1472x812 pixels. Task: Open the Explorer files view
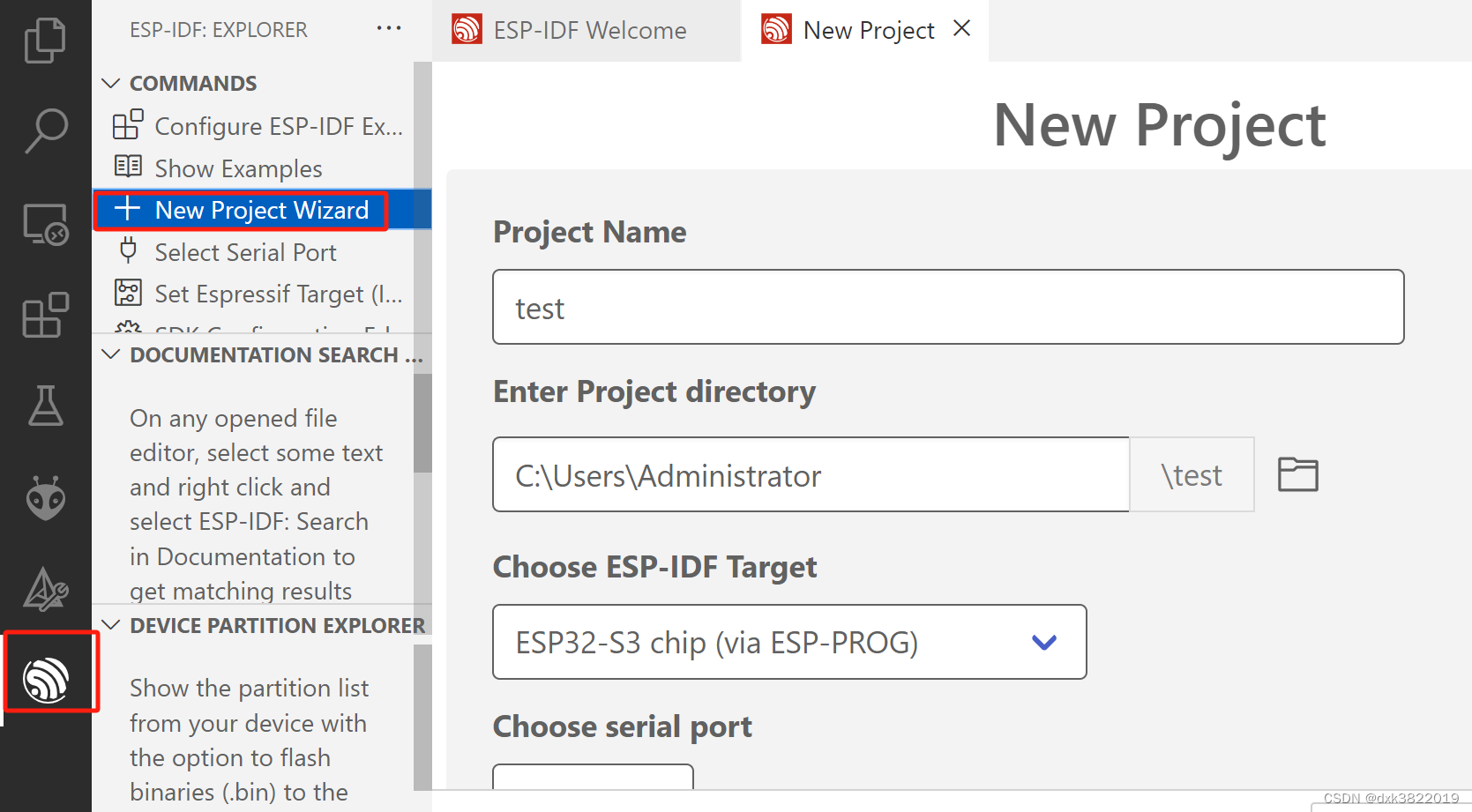45,41
